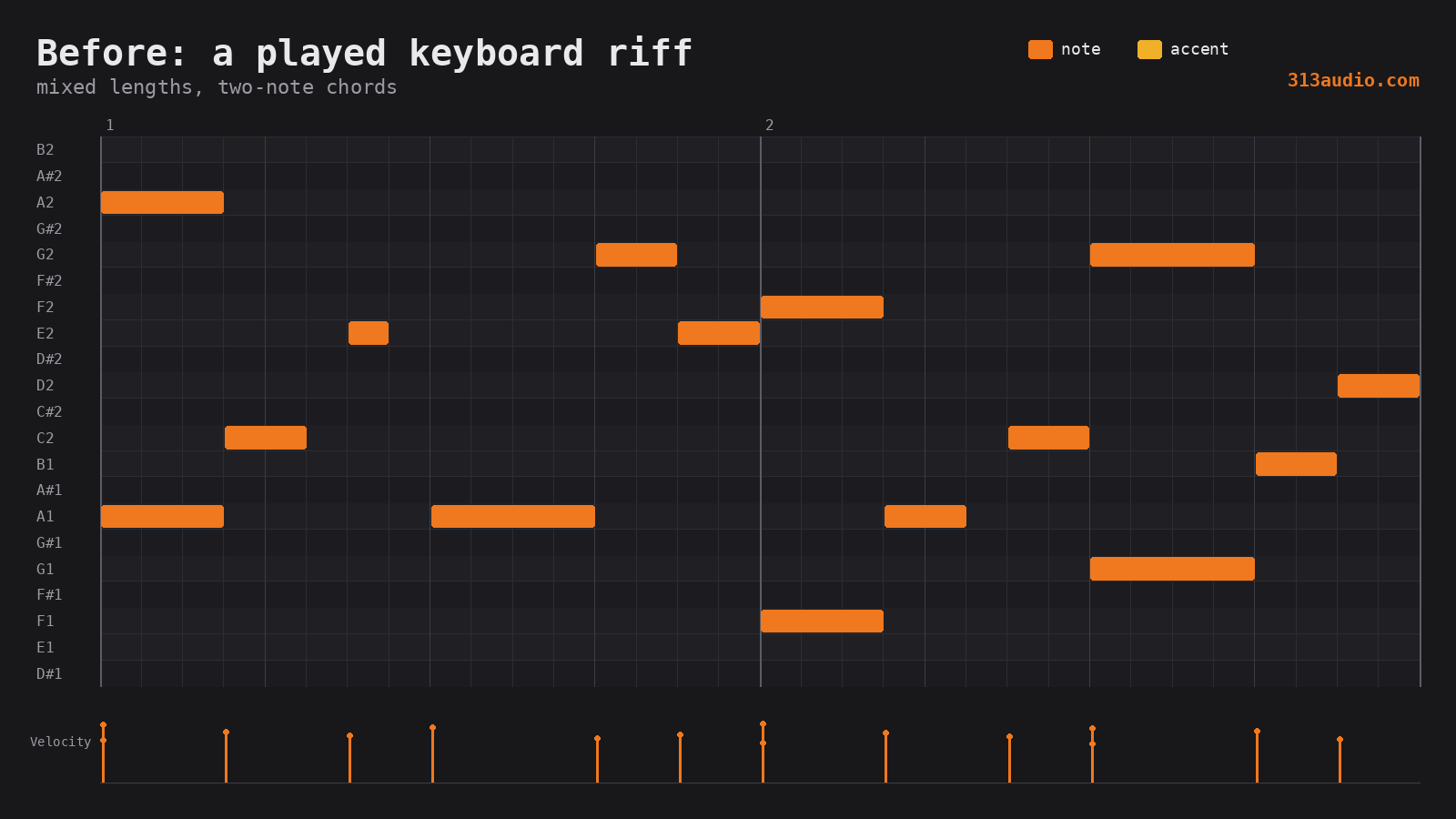Click the bar 2 marker
This screenshot has height=819, width=1456.
click(769, 125)
